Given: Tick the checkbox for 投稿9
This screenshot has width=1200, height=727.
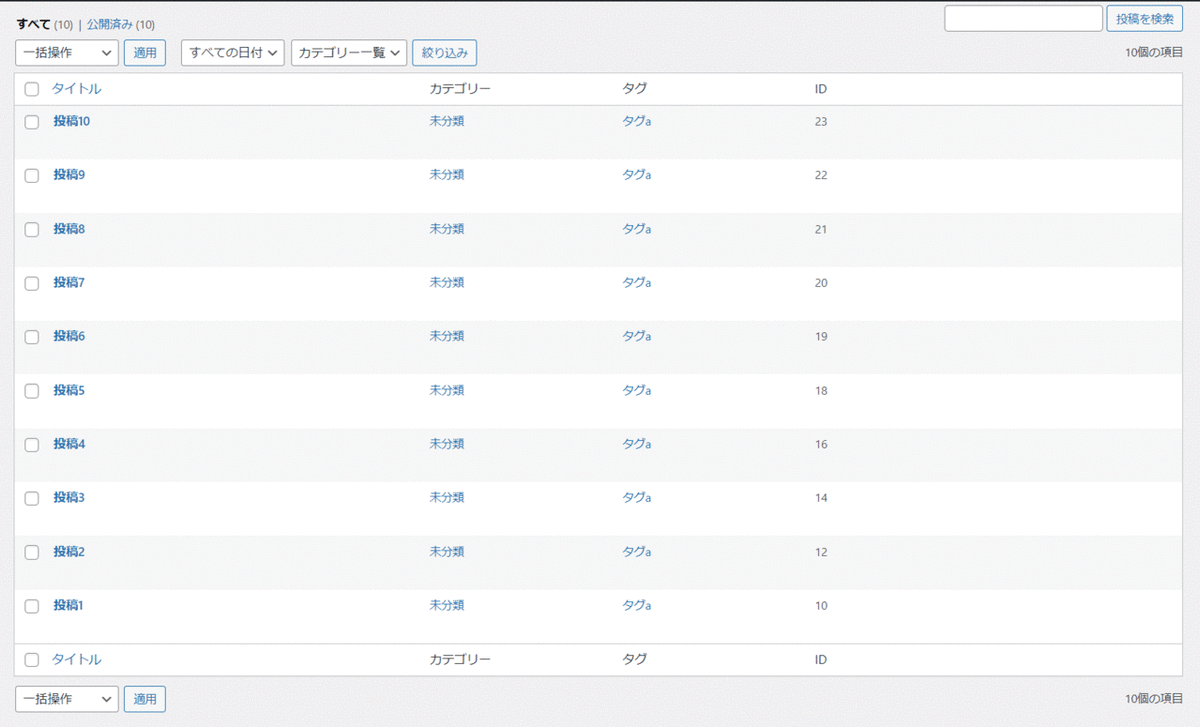Looking at the screenshot, I should 32,175.
